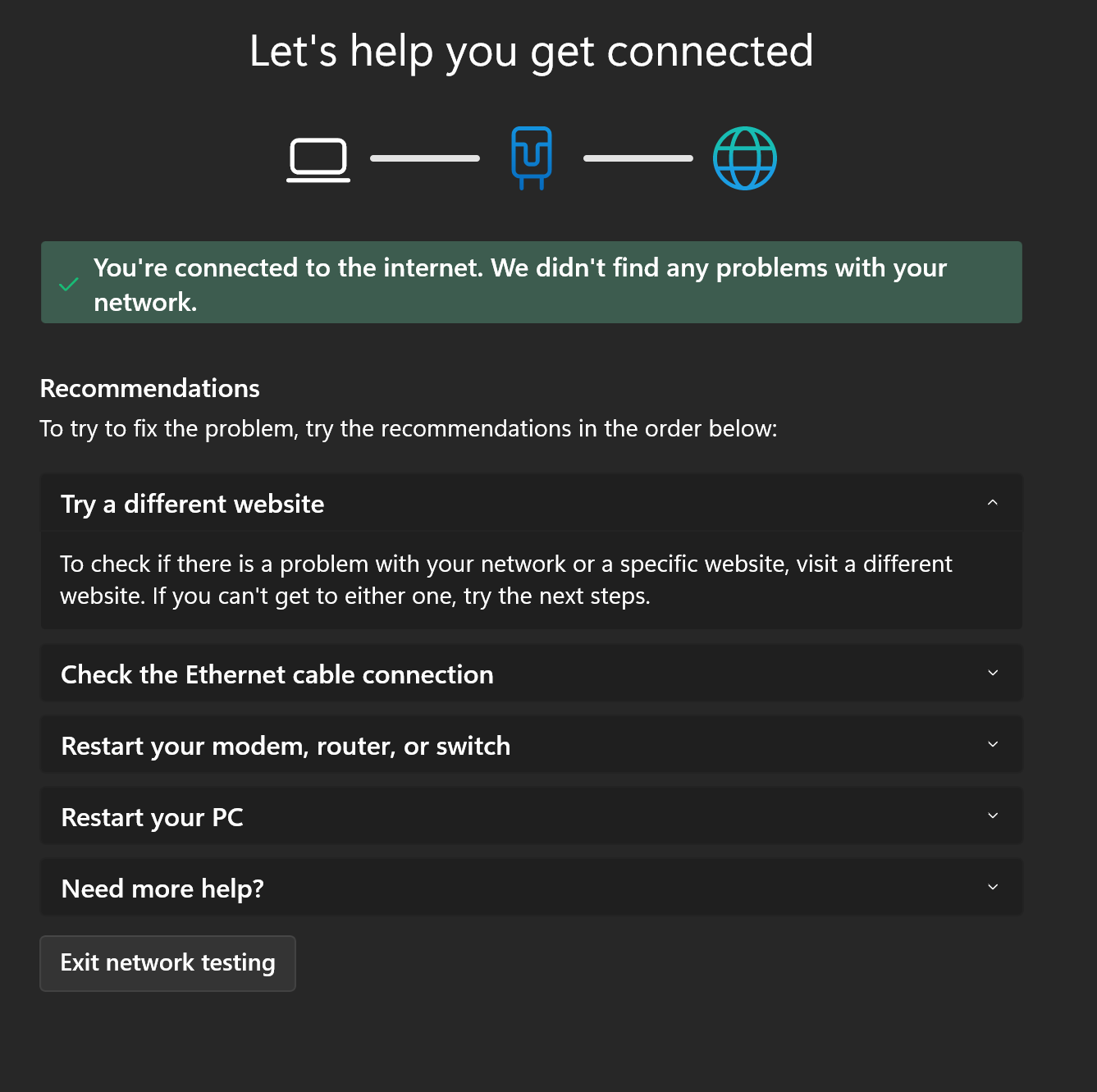Click the laptop device icon
The height and width of the screenshot is (1092, 1097).
(x=318, y=159)
